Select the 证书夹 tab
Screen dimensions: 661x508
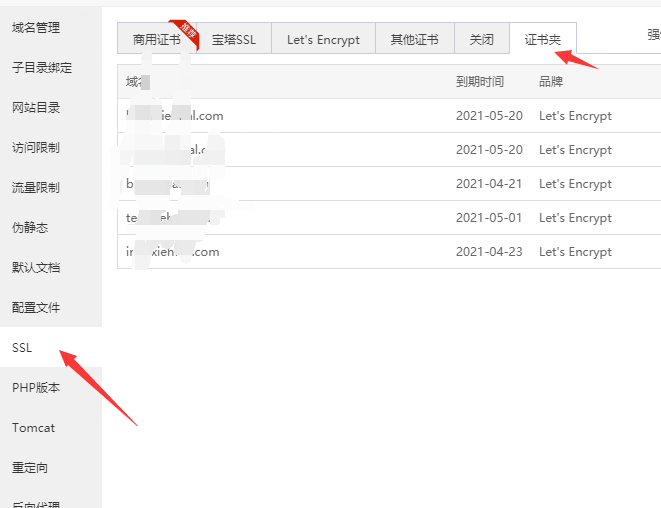[543, 40]
